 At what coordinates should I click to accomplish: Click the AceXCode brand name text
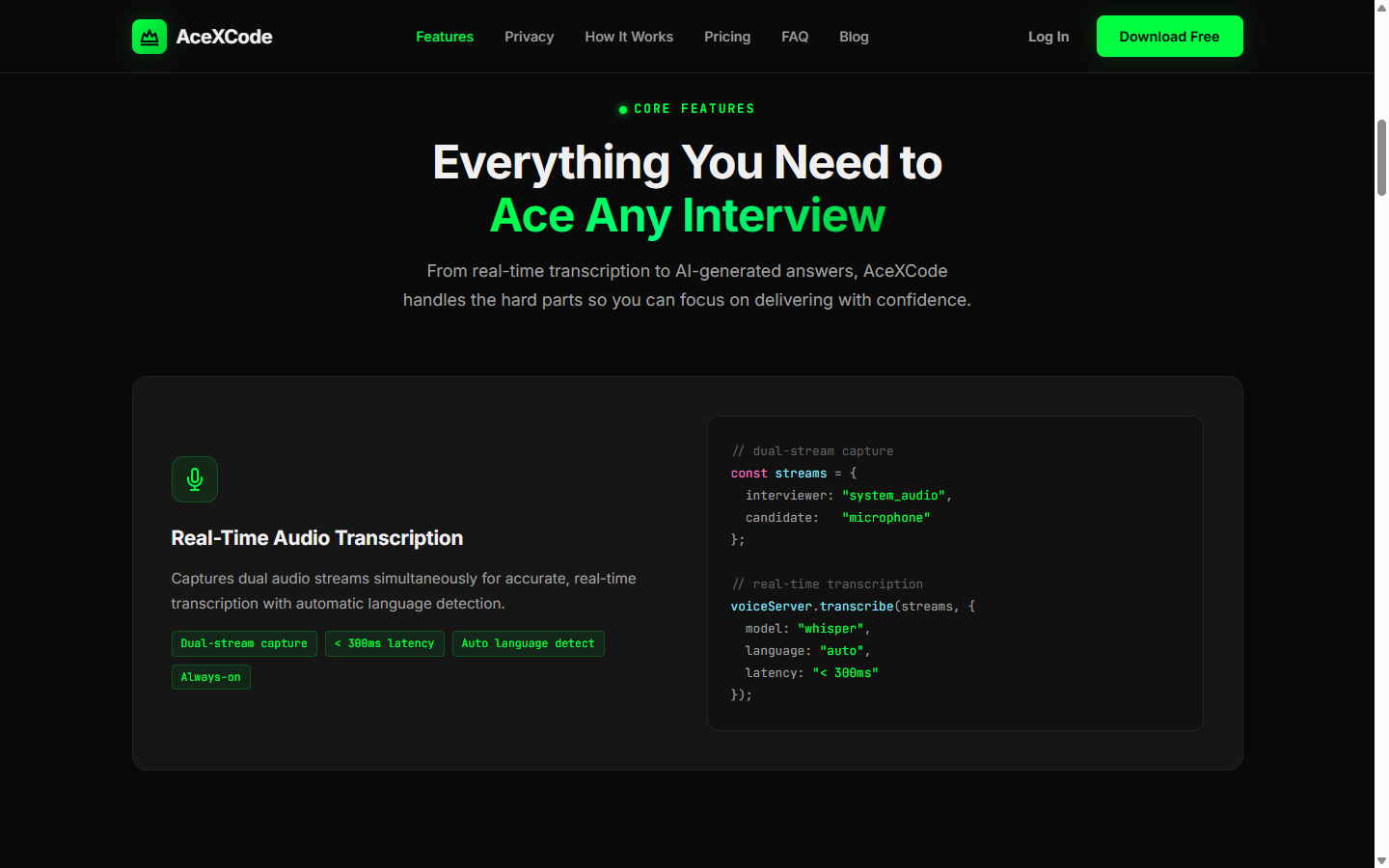224,37
